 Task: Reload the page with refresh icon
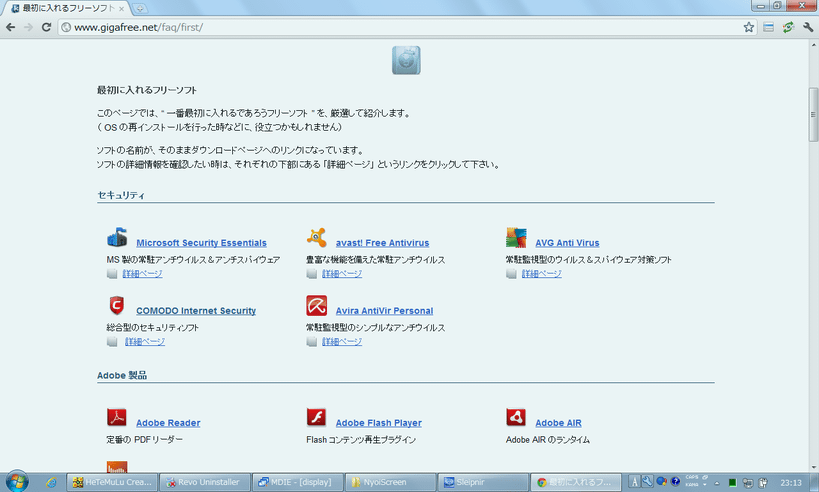pos(46,27)
